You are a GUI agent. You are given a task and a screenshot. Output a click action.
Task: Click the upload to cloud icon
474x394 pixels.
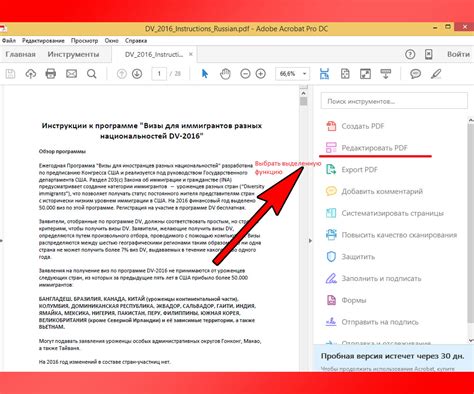[x=31, y=74]
